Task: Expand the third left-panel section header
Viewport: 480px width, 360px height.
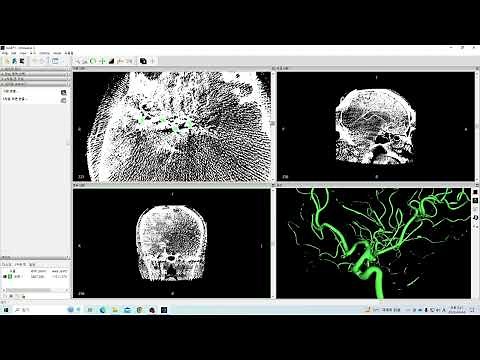Action: click(x=35, y=79)
